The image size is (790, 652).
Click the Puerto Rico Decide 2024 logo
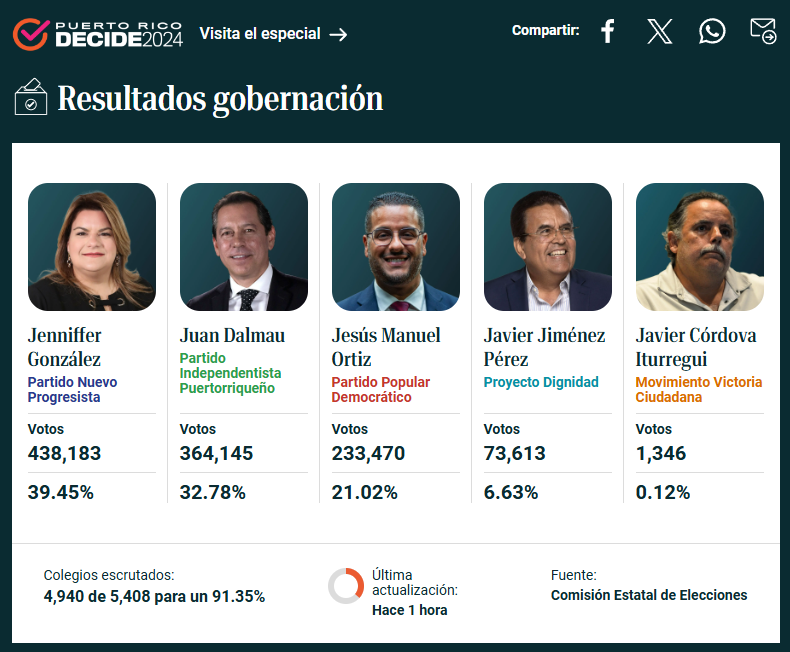click(98, 34)
